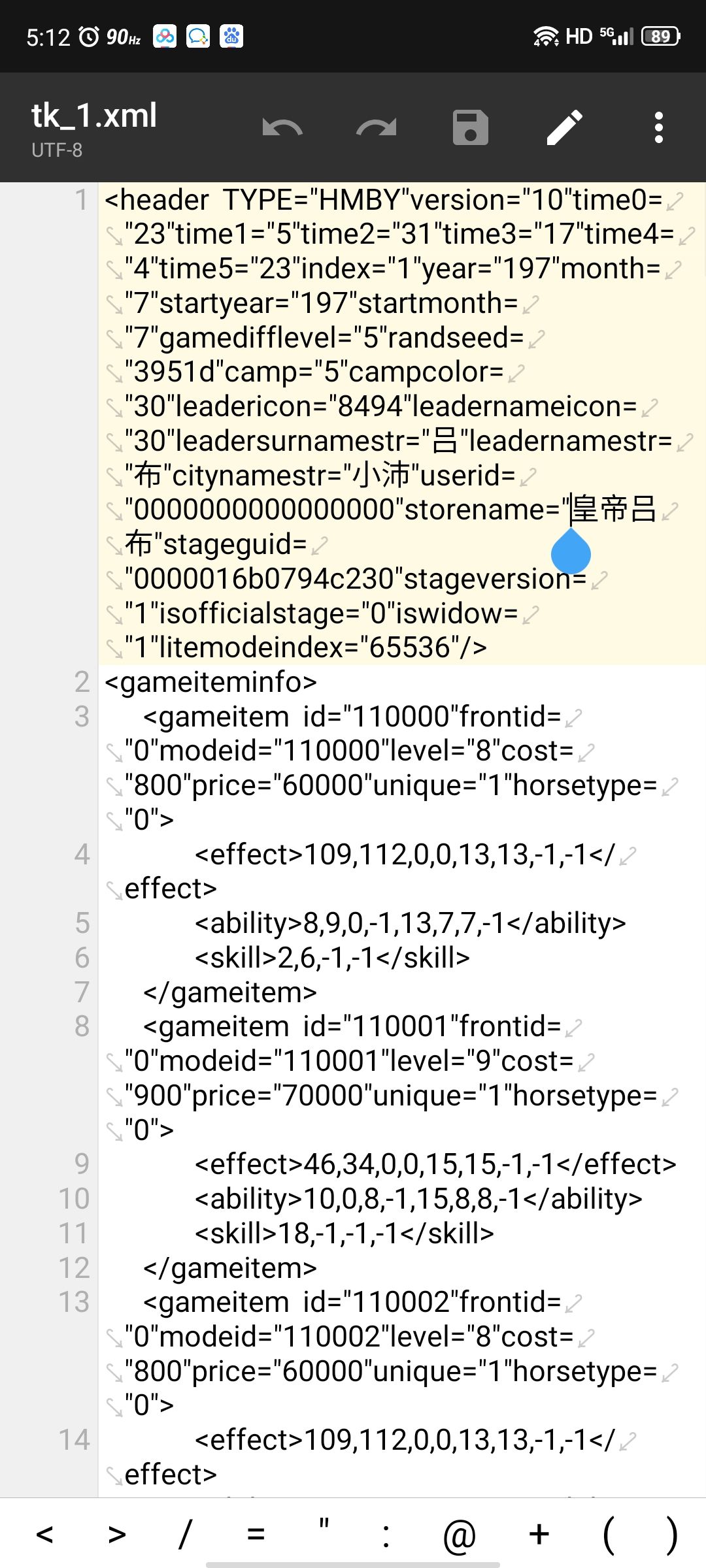Place cursor in the gameiteminfo tag line
The image size is (706, 1568).
pos(210,682)
